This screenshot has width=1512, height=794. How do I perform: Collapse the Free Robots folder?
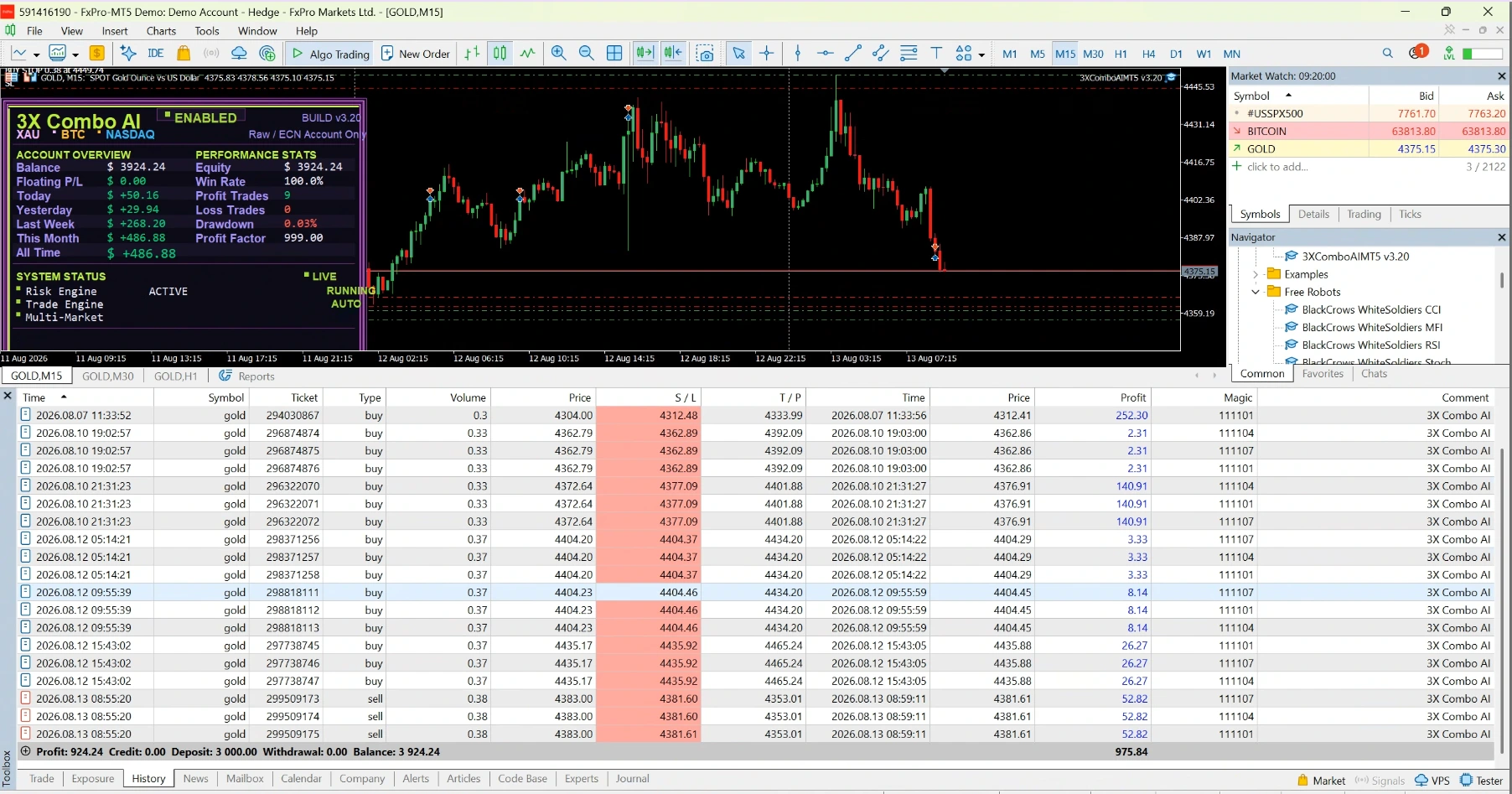1256,292
